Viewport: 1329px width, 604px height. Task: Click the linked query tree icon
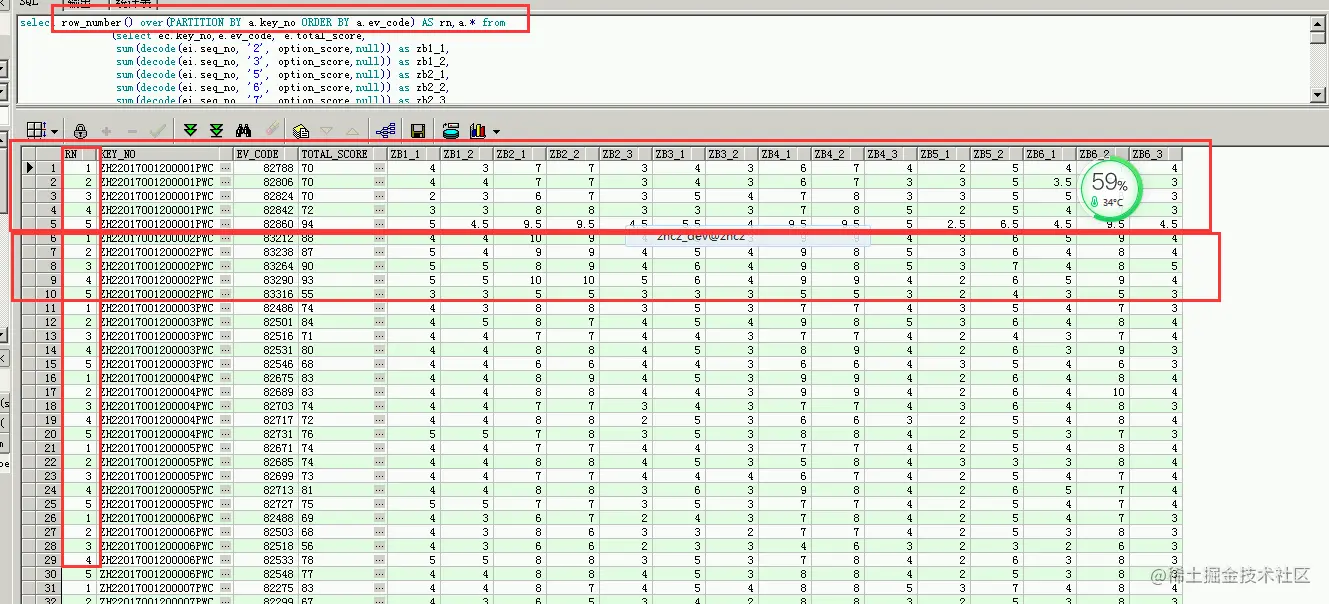point(385,130)
